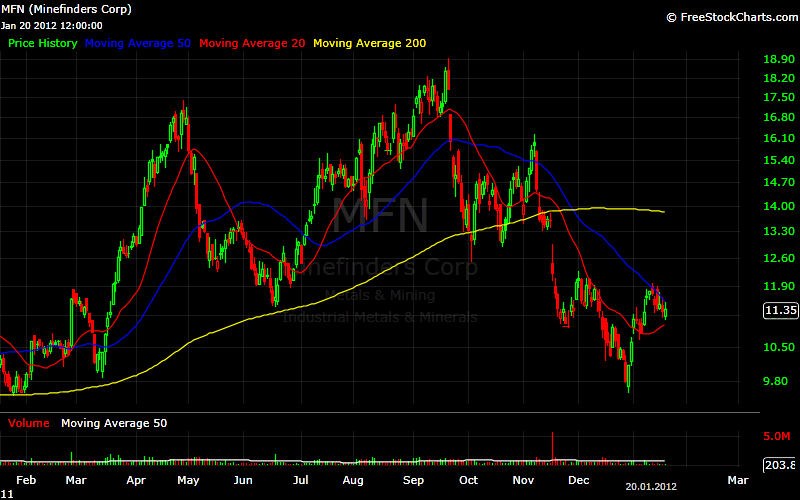Click the 13.30 price axis label
Image resolution: width=800 pixels, height=500 pixels.
(779, 231)
